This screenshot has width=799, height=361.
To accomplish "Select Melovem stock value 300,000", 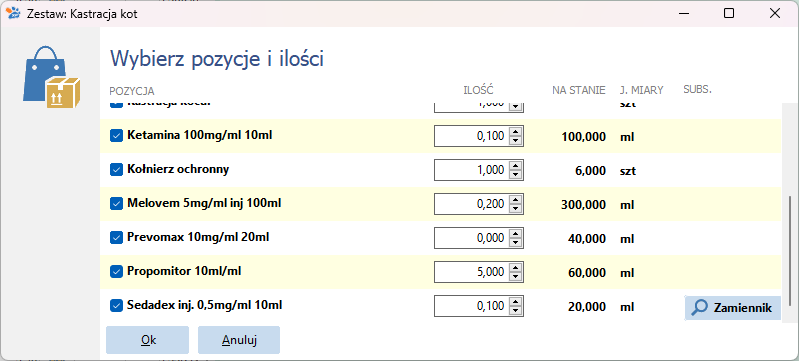I will (583, 205).
